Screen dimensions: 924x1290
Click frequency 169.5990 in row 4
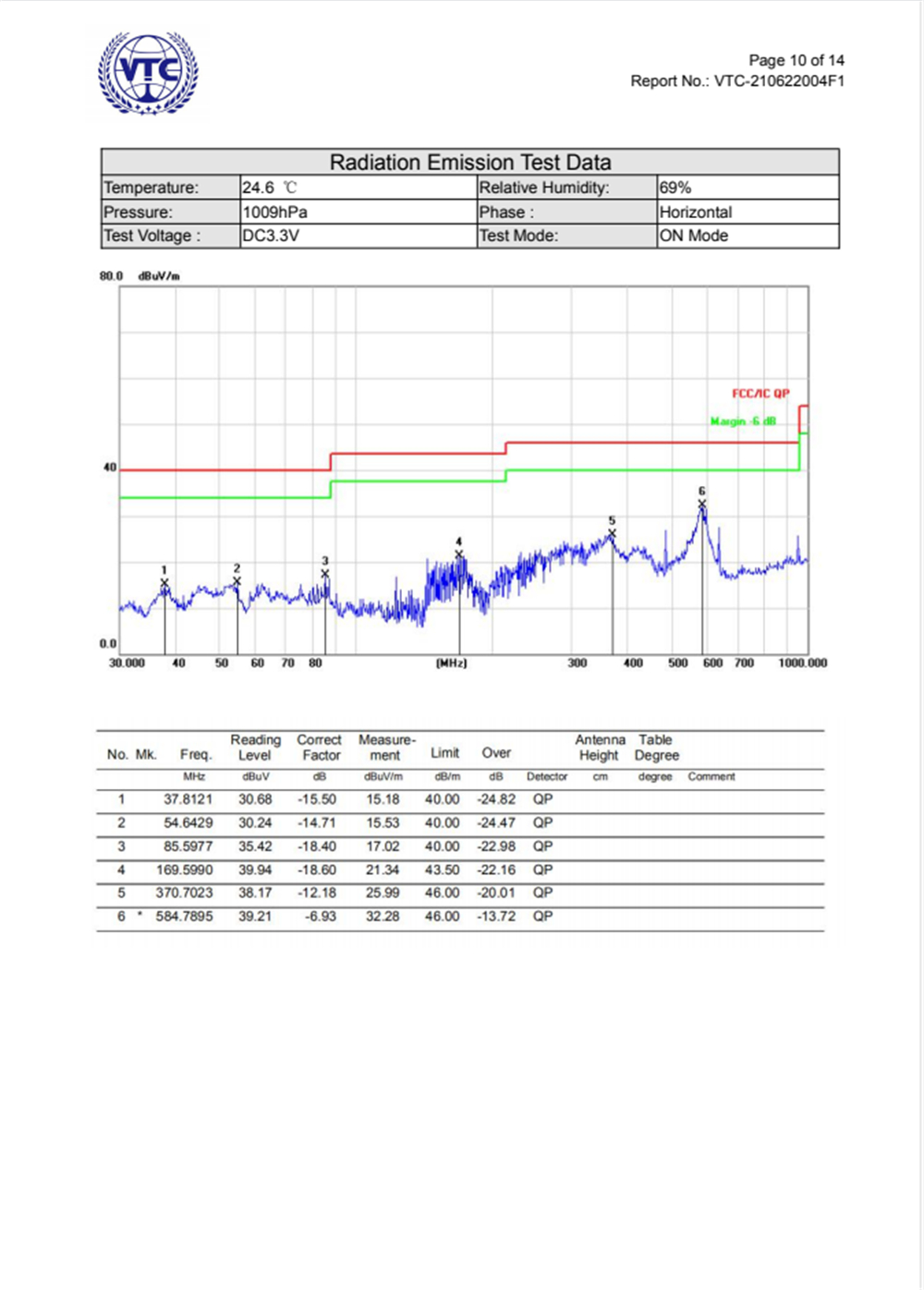[185, 870]
